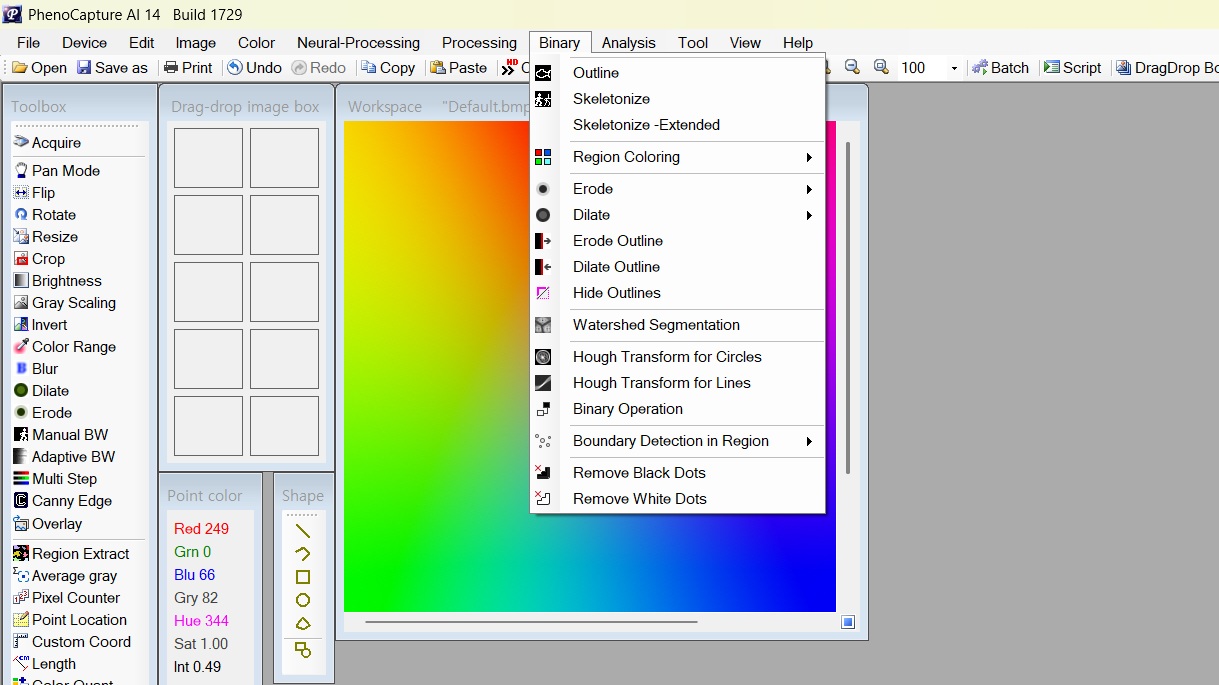This screenshot has height=685, width=1219.
Task: Click the zoom magnifier beside 100
Action: tap(881, 67)
